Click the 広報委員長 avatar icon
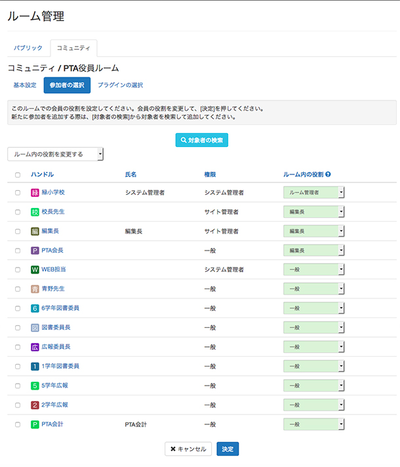Image resolution: width=400 pixels, height=467 pixels. click(35, 347)
